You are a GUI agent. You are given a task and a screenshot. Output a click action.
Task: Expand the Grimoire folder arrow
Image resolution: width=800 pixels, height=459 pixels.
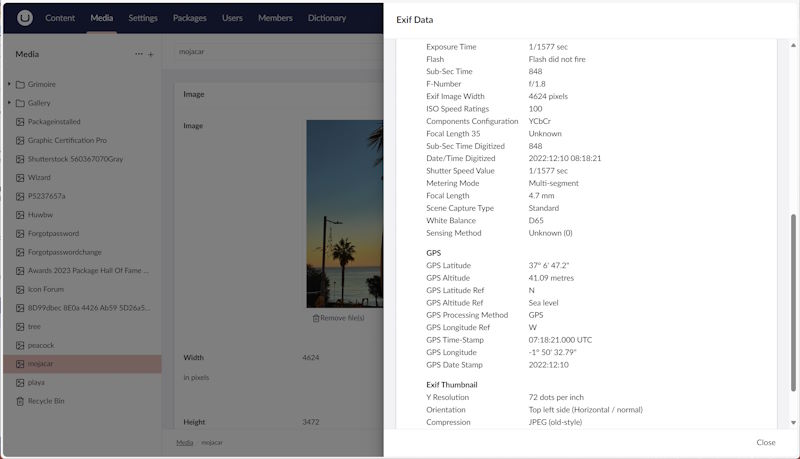[x=9, y=84]
